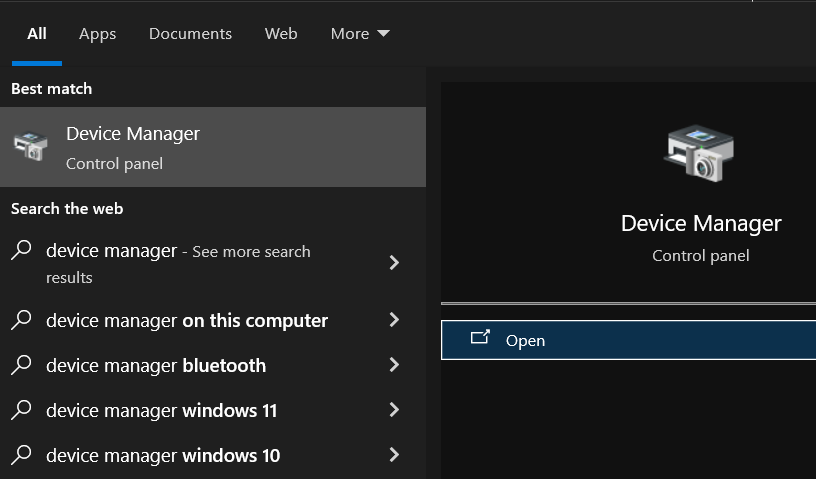Click magnifier icon next to 'on this computer'
Screen dimensions: 816x479
pyautogui.click(x=21, y=320)
